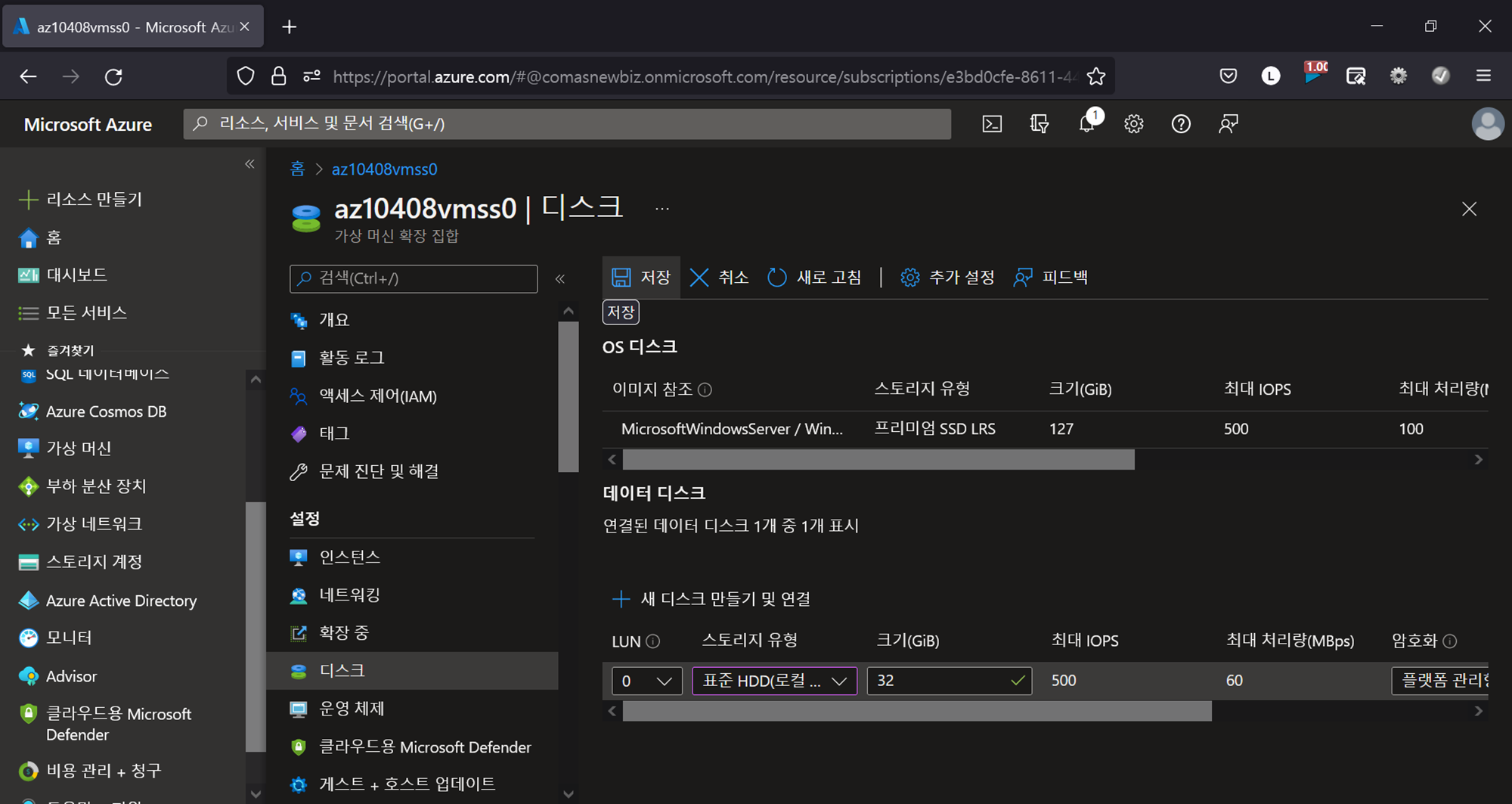Screen dimensions: 1512x804
Task: Click the resource menu vertical scrollbar
Action: pos(569,396)
